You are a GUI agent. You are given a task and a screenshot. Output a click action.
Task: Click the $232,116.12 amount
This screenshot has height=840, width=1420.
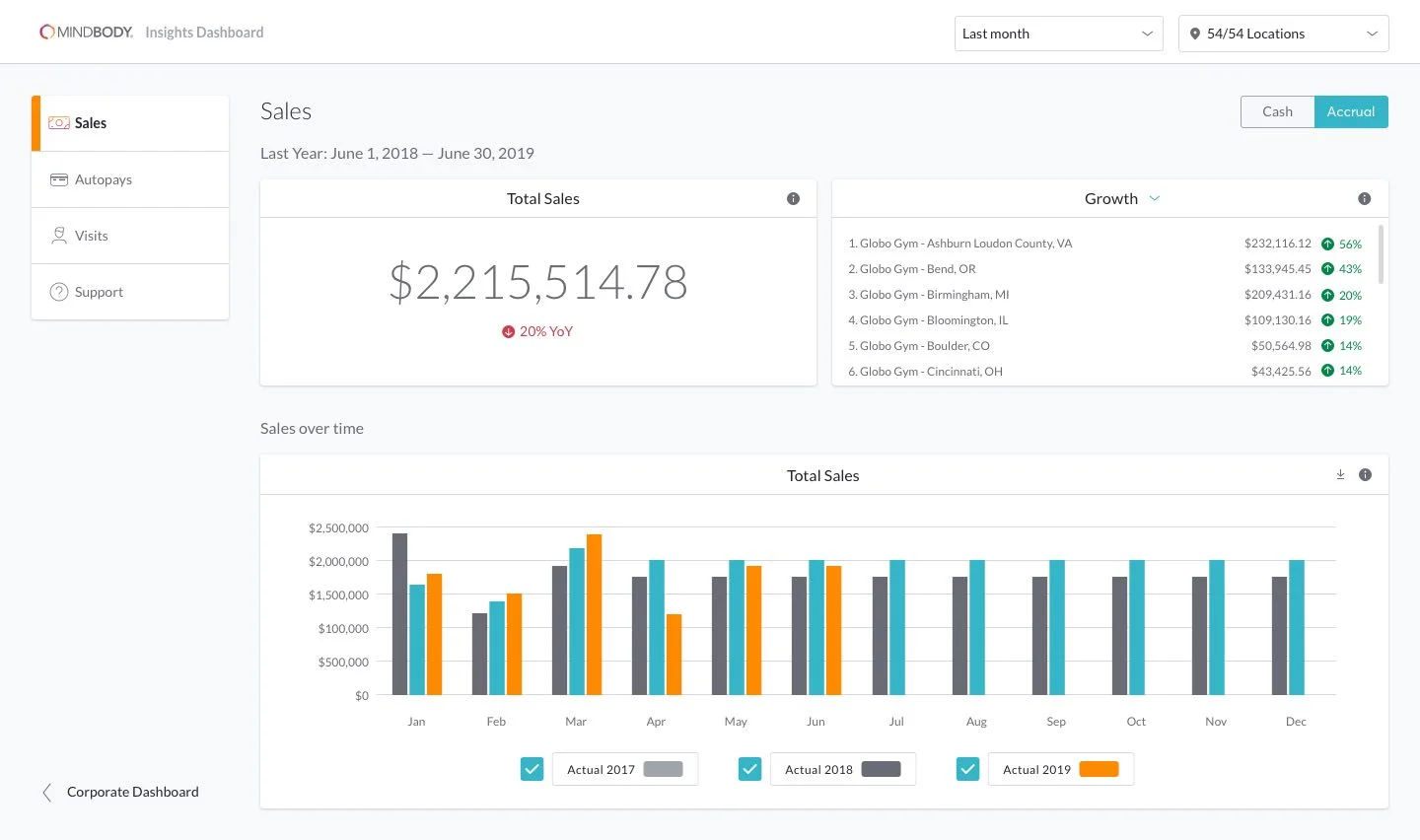1278,244
